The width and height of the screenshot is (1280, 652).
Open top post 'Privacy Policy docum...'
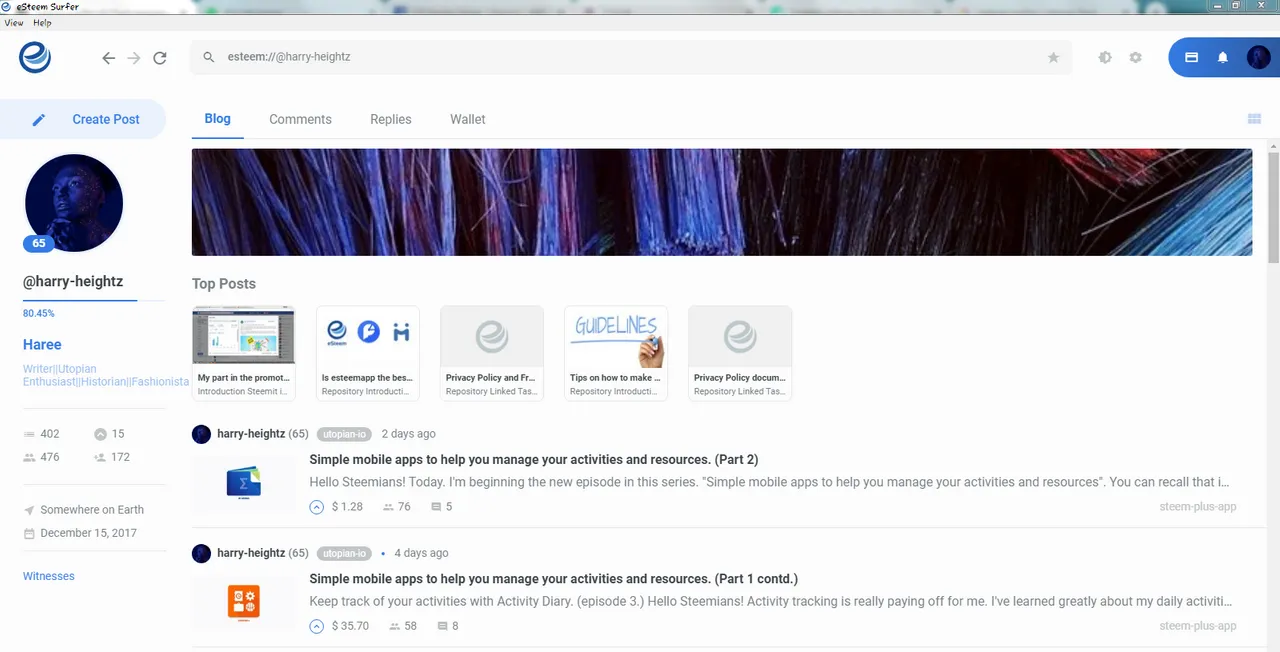(x=740, y=353)
